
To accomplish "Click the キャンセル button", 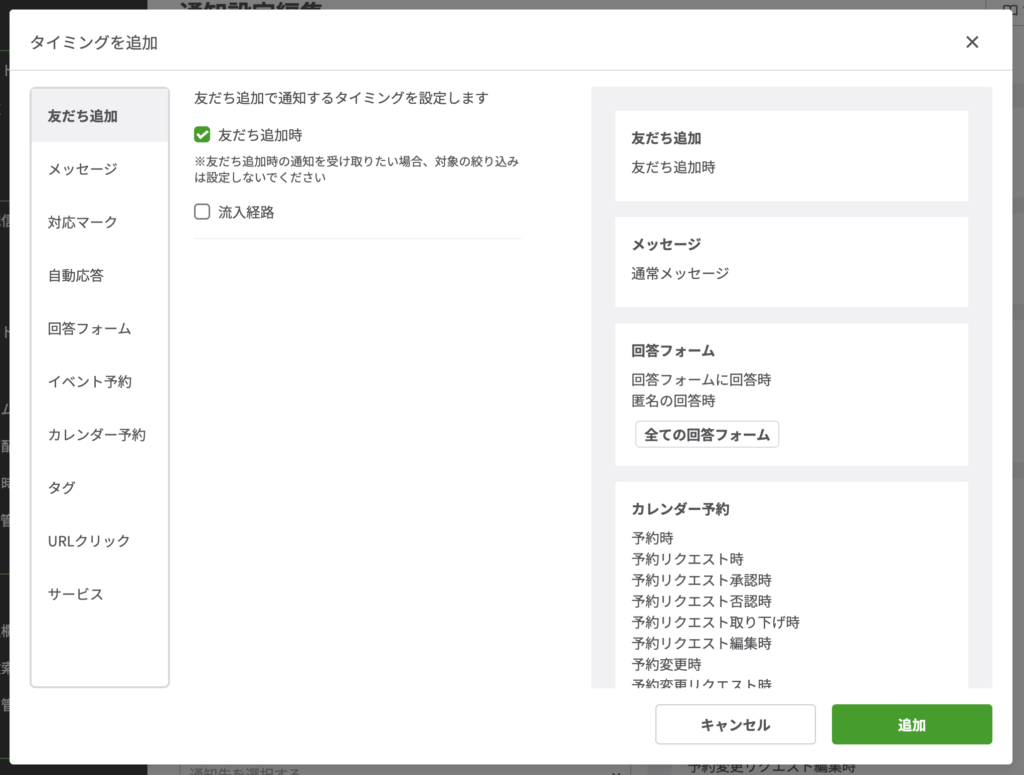I will point(735,725).
